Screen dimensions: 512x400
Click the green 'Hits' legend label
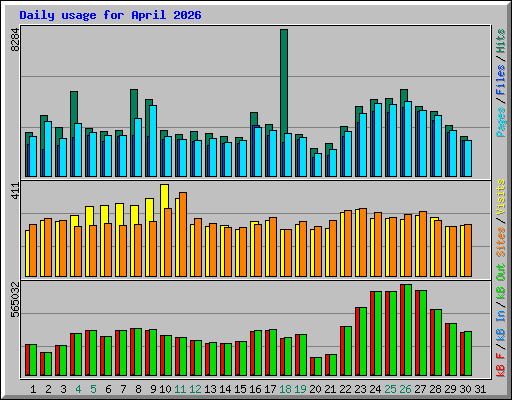coord(501,41)
